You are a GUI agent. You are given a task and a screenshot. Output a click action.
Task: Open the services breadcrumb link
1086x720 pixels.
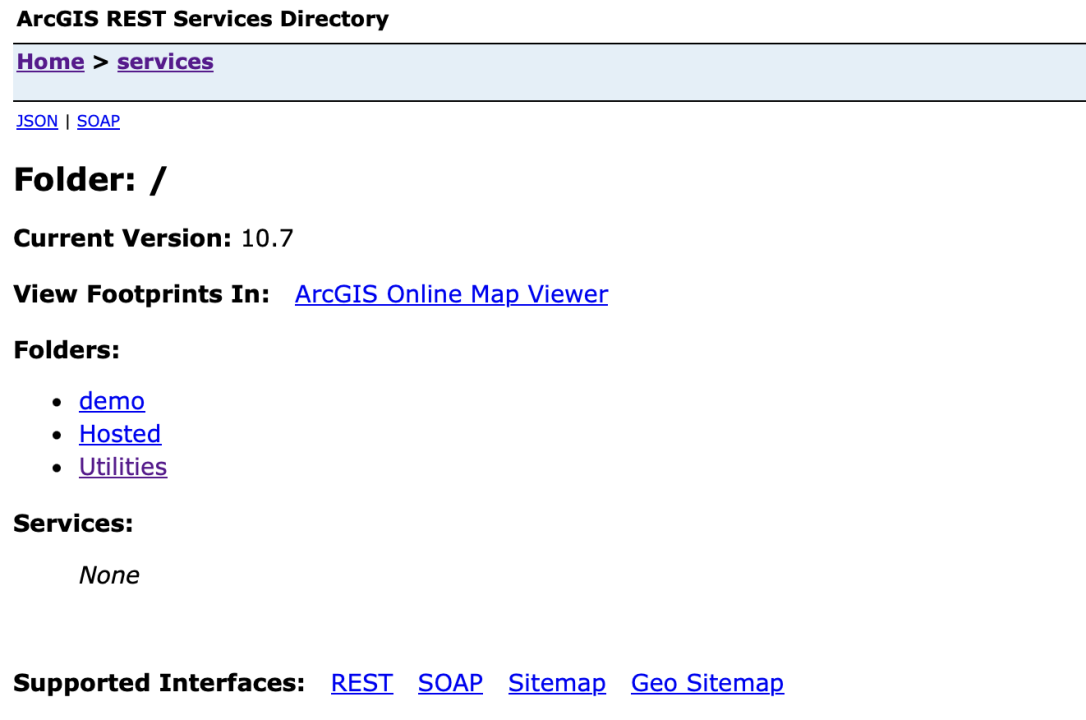[166, 62]
